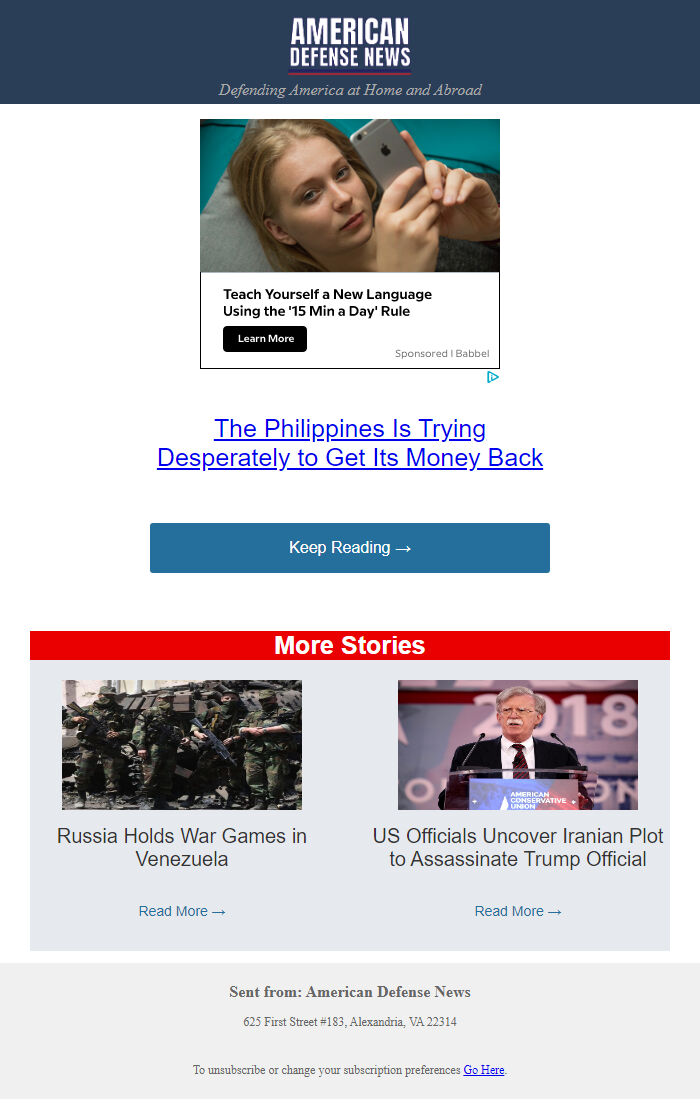Click the Iranian Plot story headline
Viewport: 700px width, 1117px height.
click(518, 847)
